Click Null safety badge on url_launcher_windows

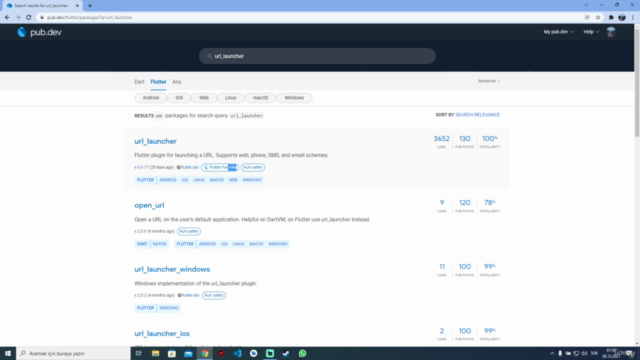(214, 296)
